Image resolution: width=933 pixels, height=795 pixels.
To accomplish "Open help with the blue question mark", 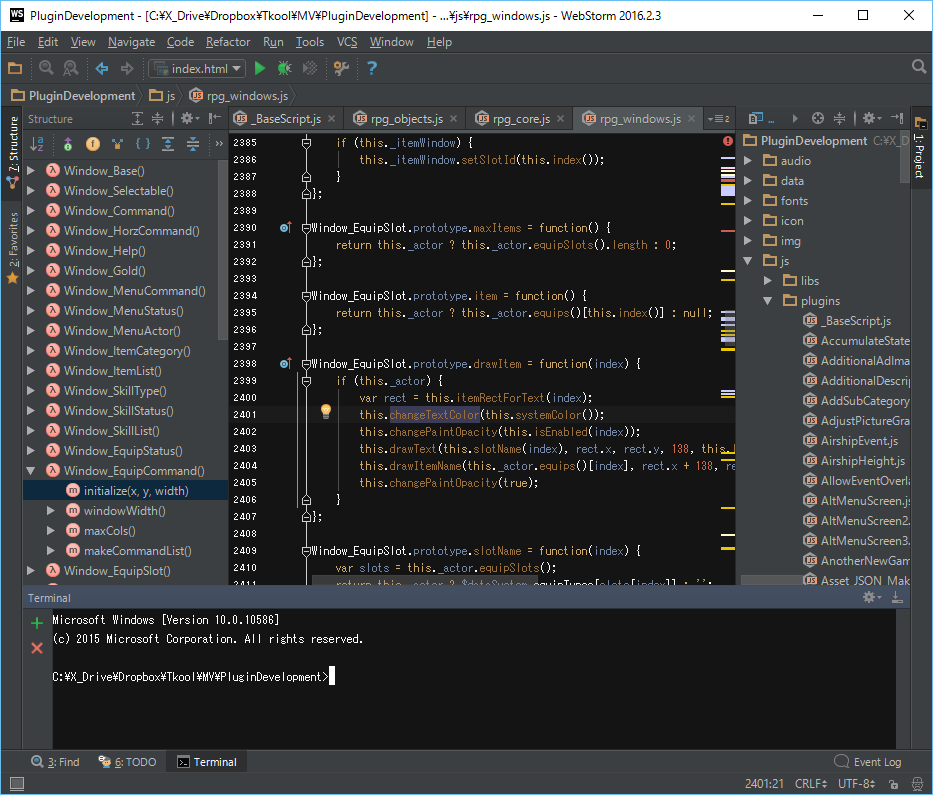I will tap(372, 68).
